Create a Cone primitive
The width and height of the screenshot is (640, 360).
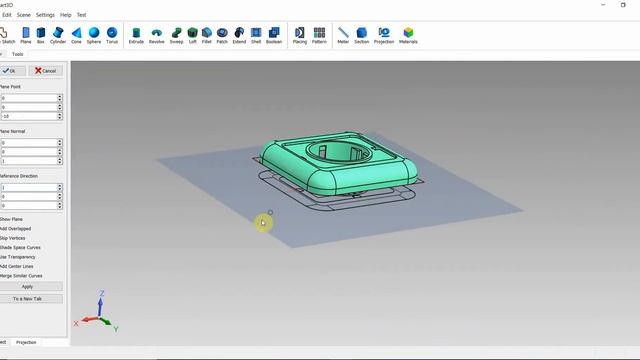pos(76,35)
